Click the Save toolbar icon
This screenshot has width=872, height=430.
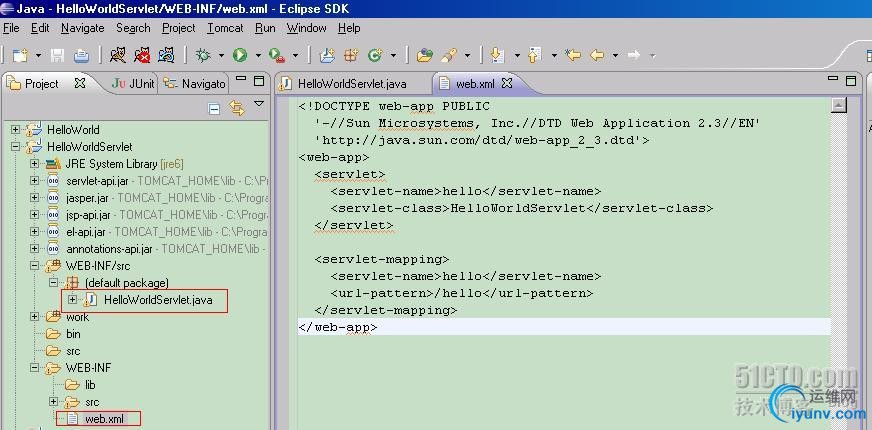click(57, 55)
